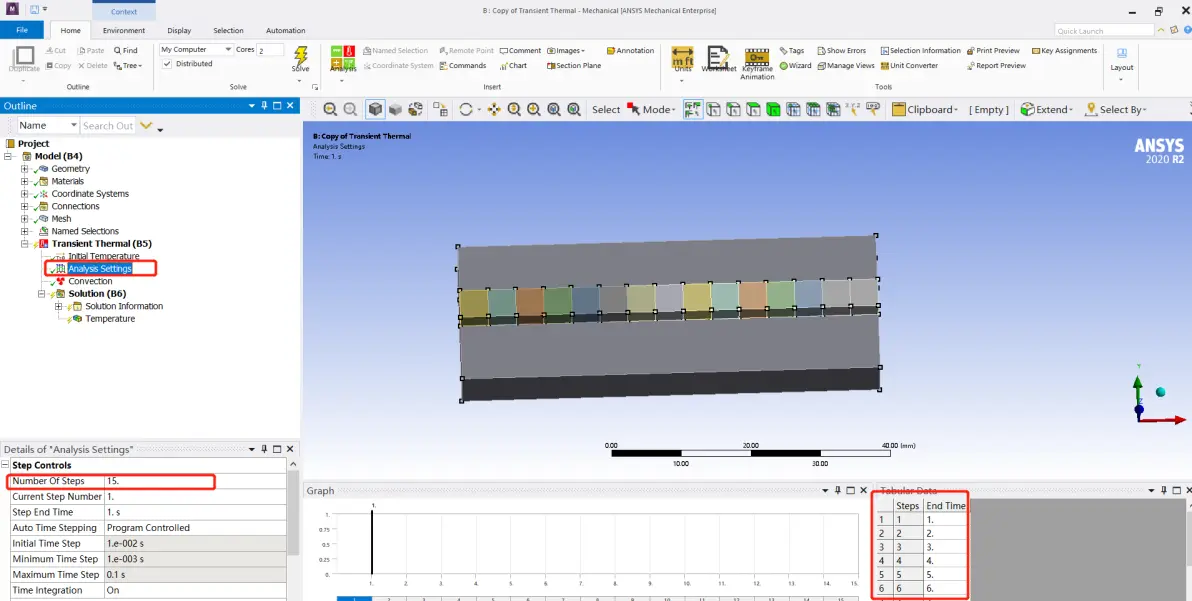Switch to the Selection tab

point(228,30)
